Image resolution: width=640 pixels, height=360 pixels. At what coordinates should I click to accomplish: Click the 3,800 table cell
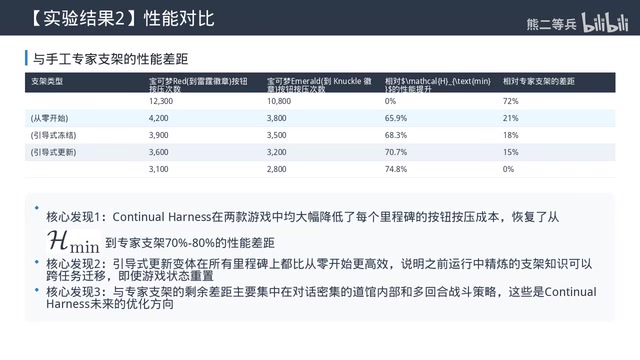[x=276, y=118]
